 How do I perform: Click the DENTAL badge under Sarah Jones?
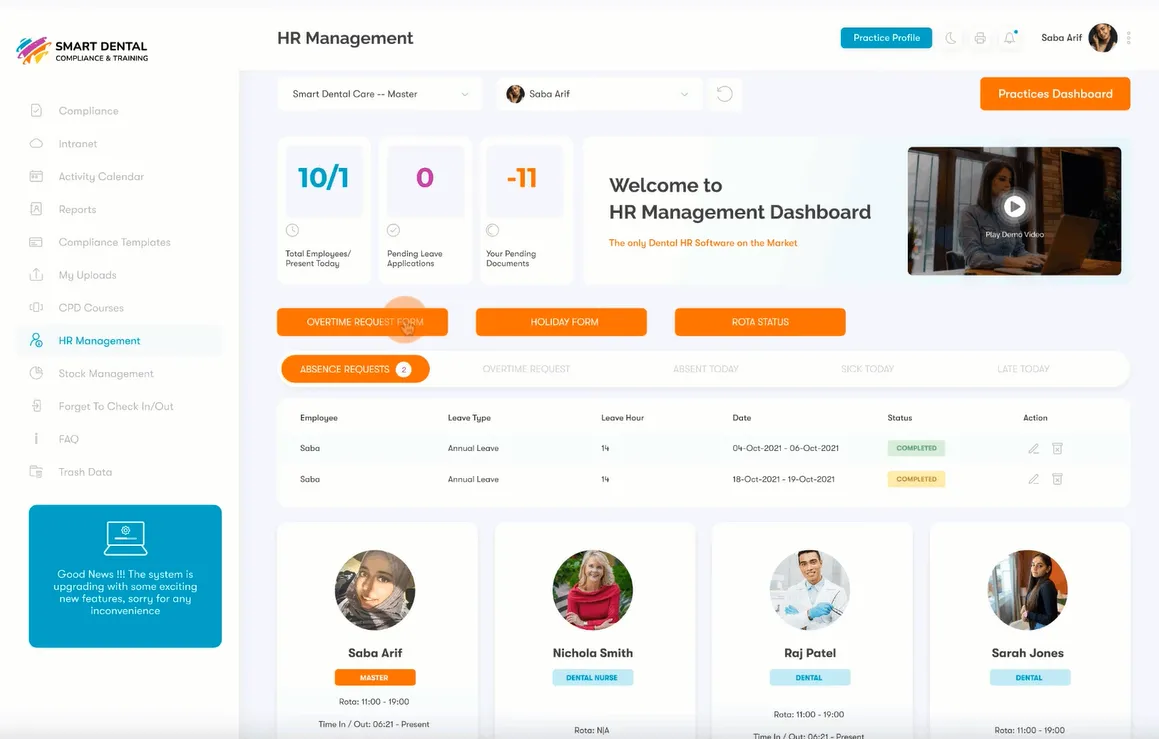pos(1030,677)
